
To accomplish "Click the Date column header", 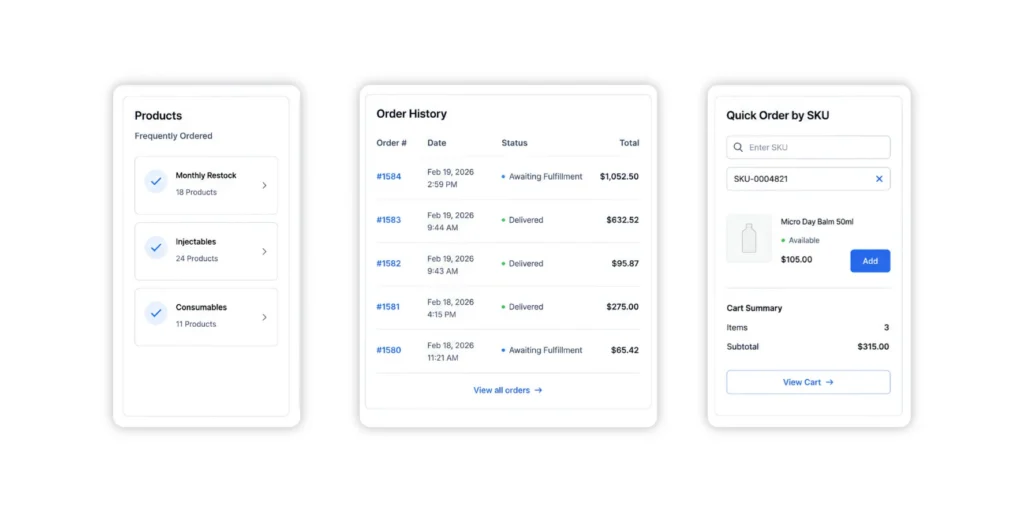I will pyautogui.click(x=437, y=143).
